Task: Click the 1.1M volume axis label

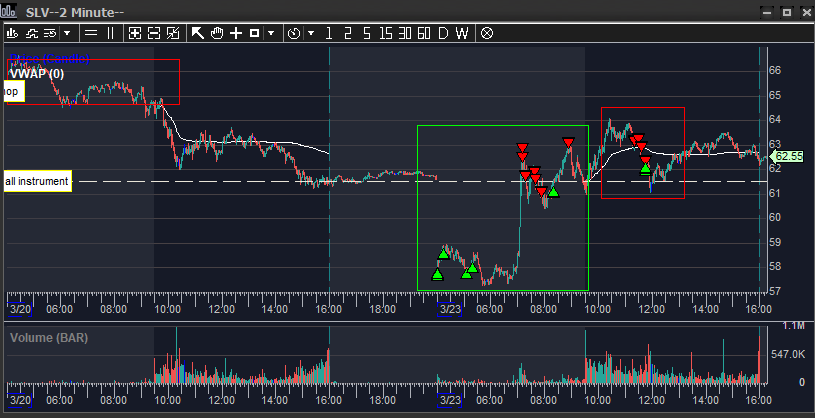Action: click(794, 326)
